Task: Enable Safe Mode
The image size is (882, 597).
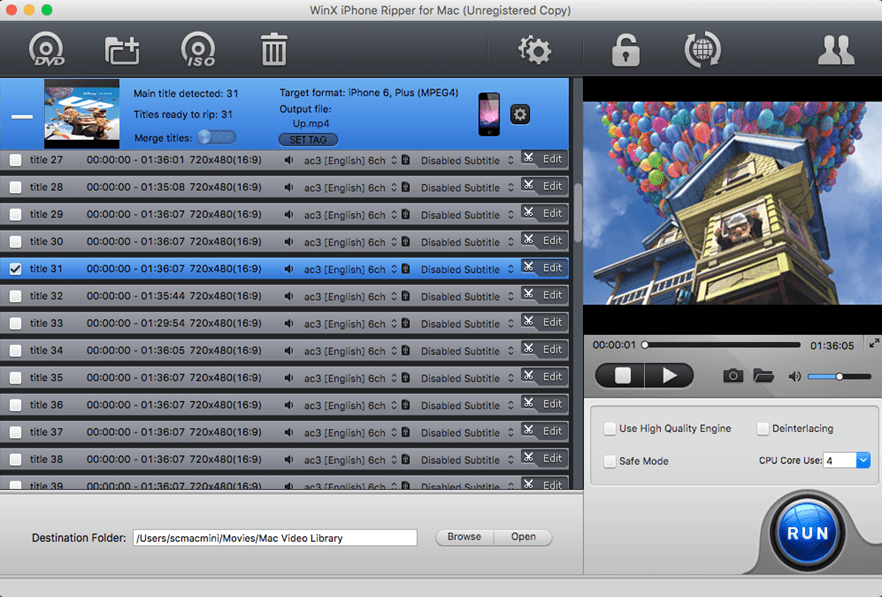Action: pos(610,461)
